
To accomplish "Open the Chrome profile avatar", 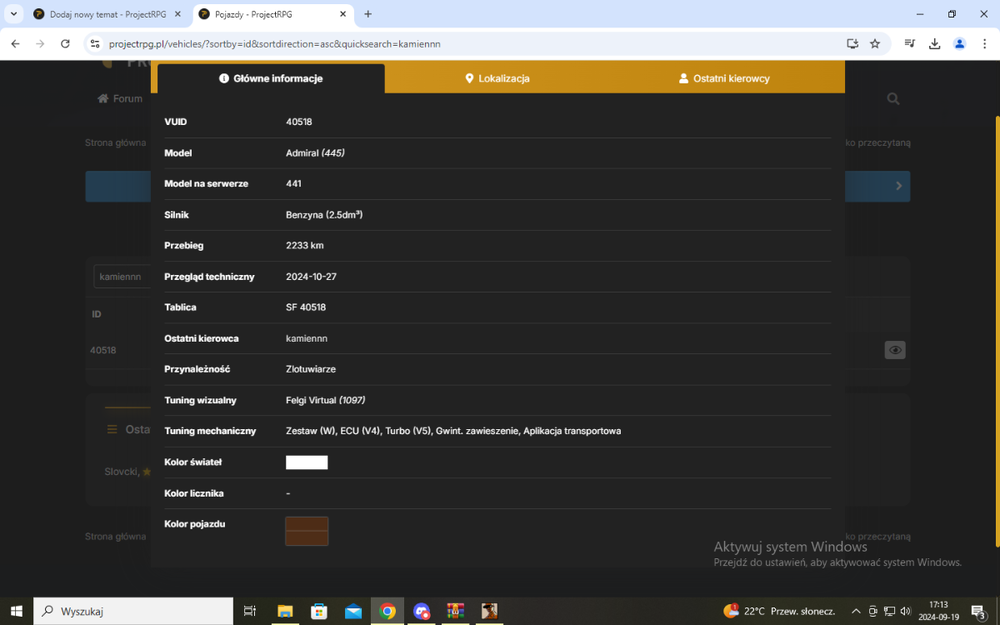I will (x=959, y=43).
